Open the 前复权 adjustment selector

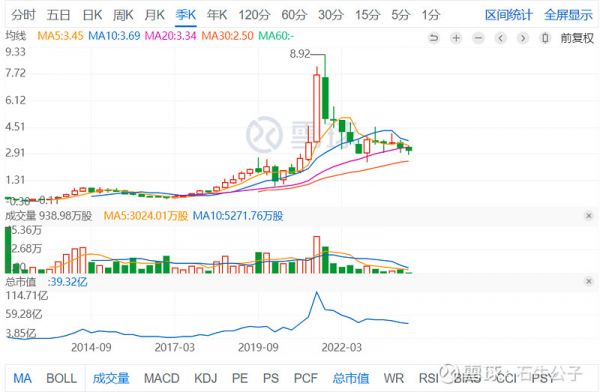tap(577, 38)
